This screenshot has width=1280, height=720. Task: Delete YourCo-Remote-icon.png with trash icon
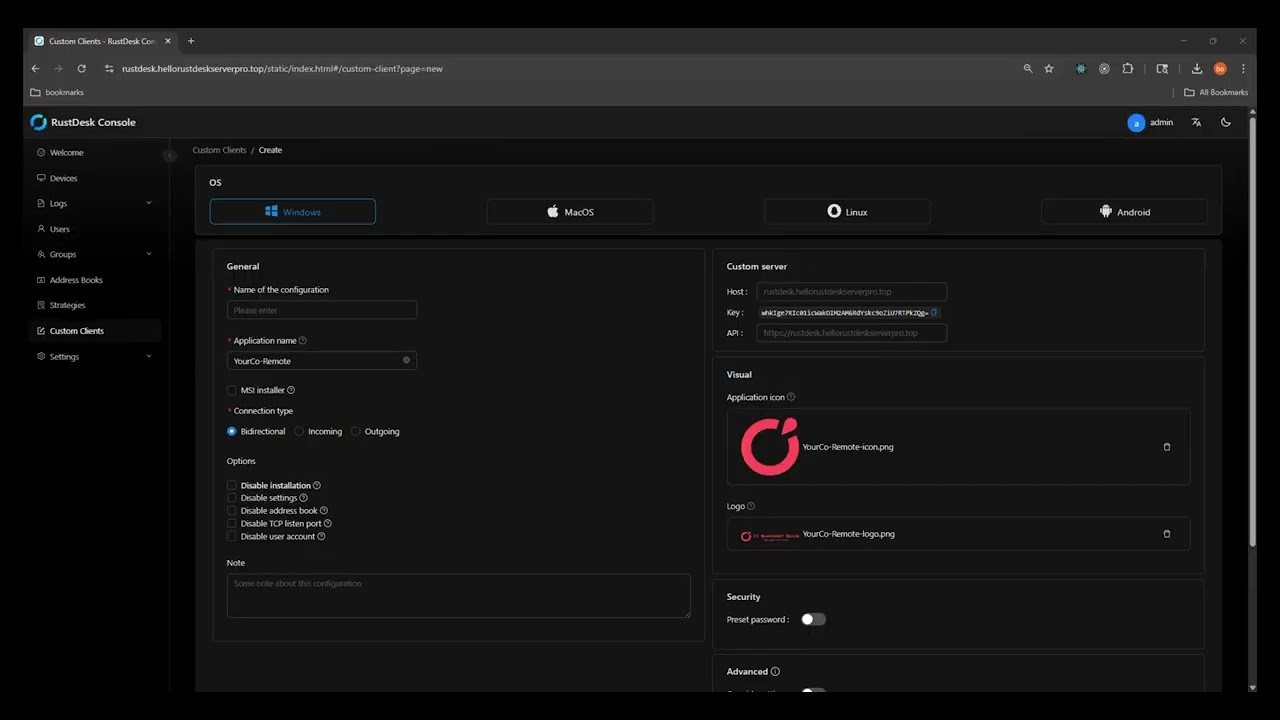tap(1166, 447)
